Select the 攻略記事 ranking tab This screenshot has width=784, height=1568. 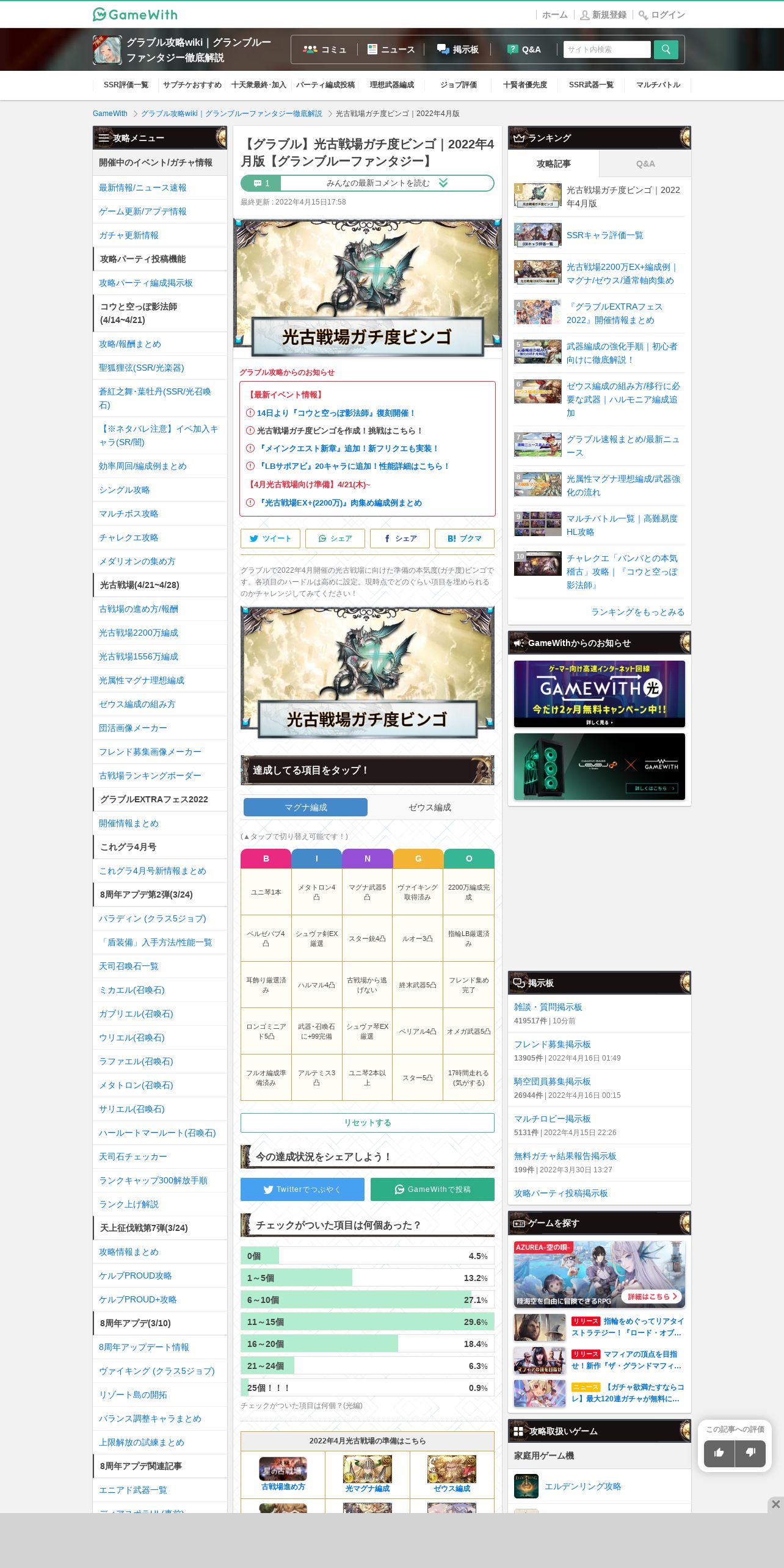[x=554, y=164]
